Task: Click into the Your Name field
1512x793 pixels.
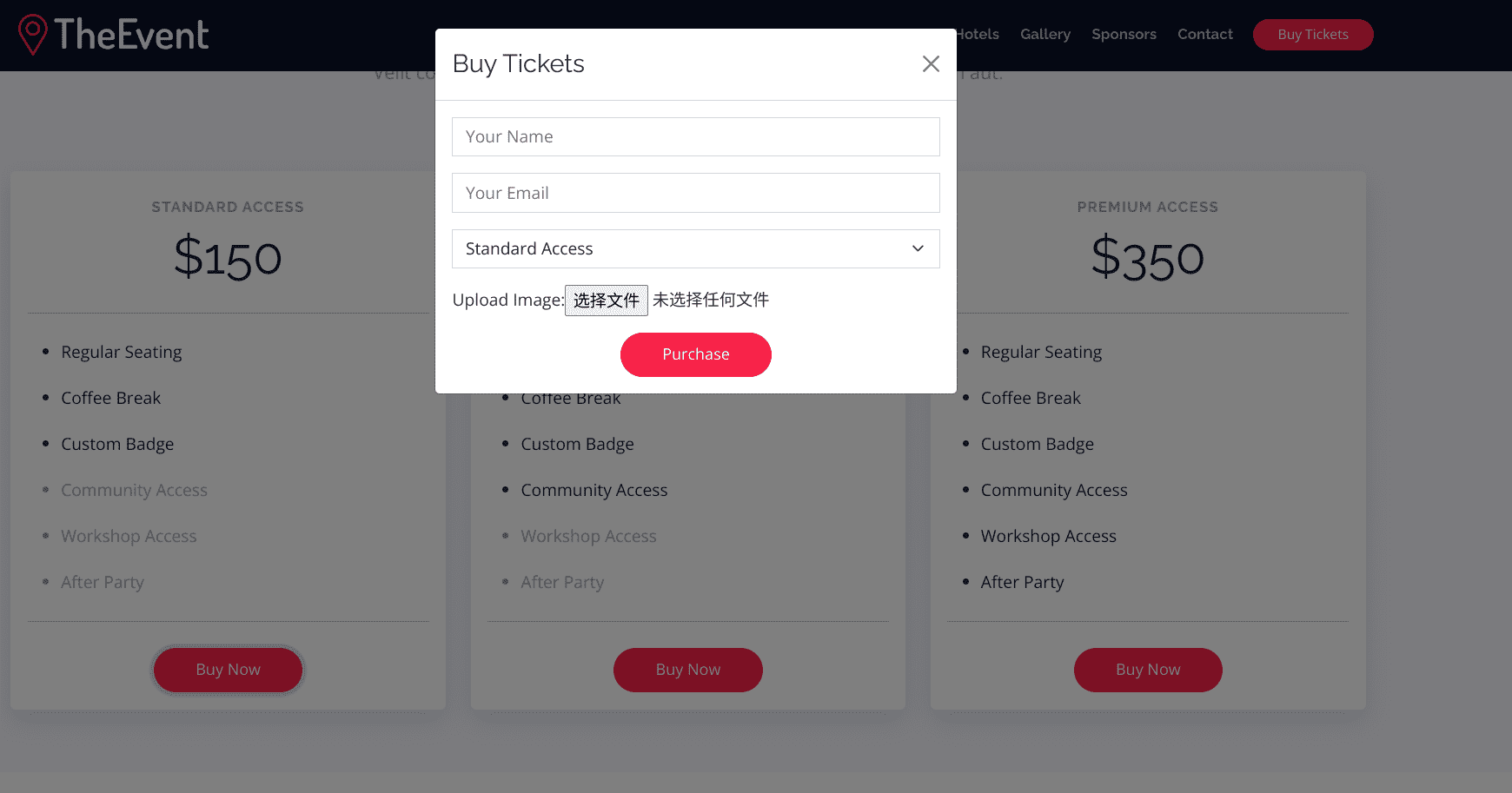Action: pyautogui.click(x=695, y=136)
